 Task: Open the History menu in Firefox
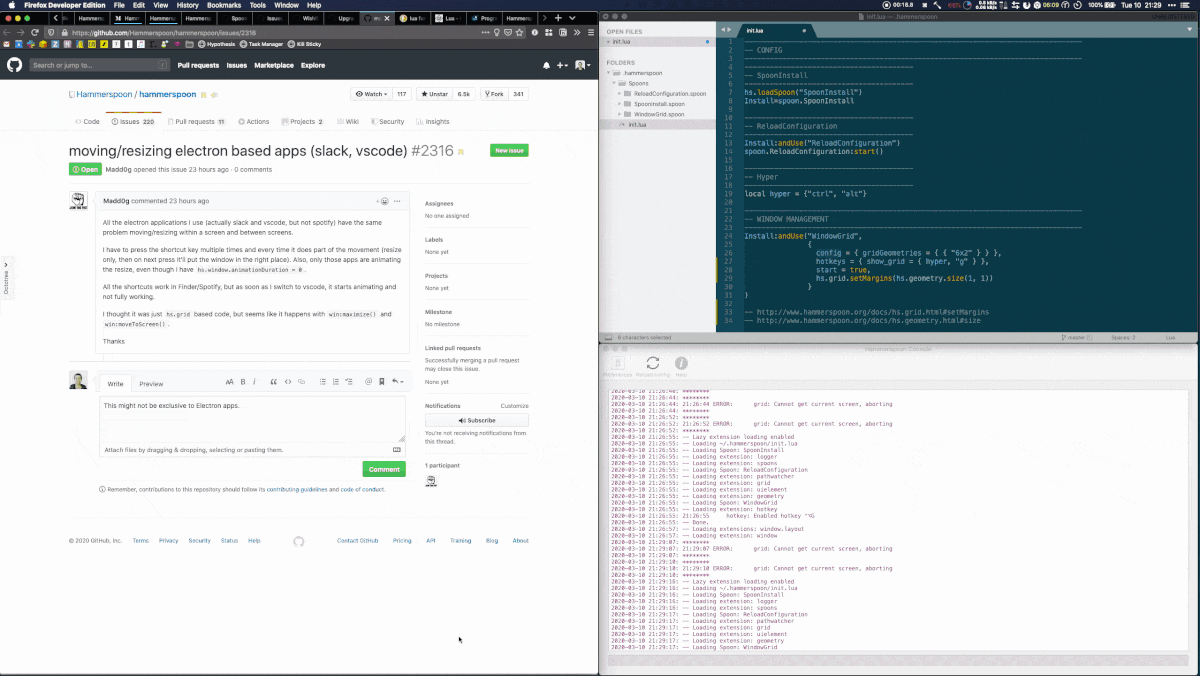[187, 5]
